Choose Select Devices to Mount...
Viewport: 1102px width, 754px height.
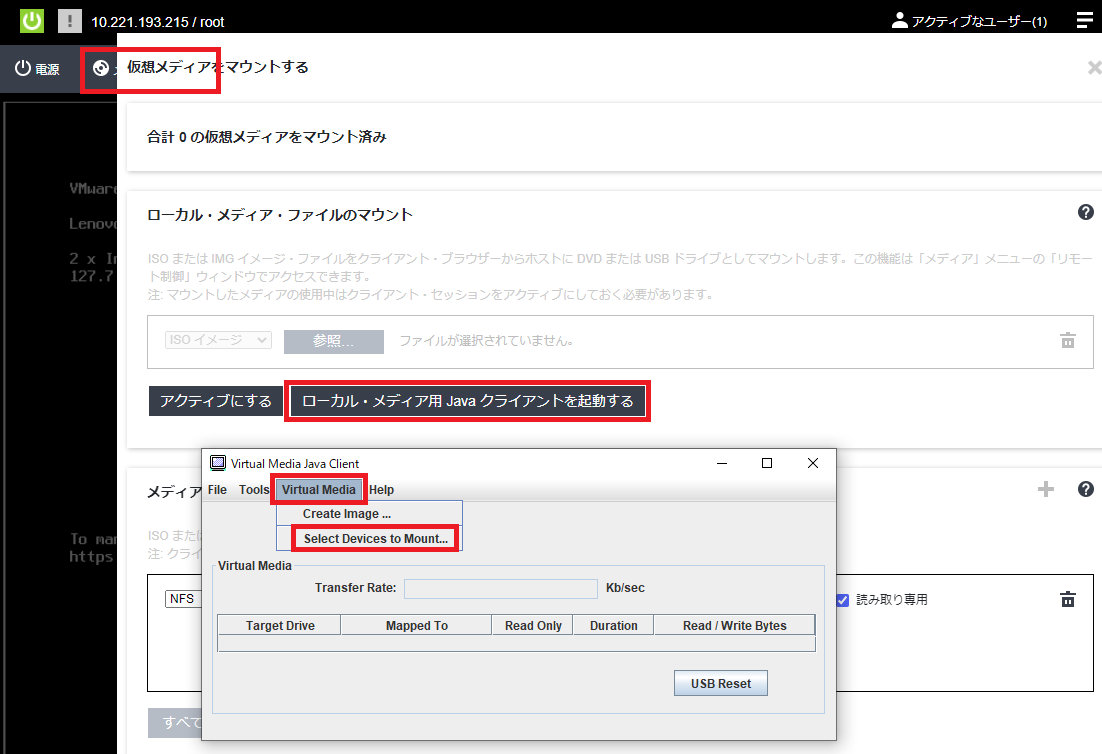pyautogui.click(x=375, y=539)
